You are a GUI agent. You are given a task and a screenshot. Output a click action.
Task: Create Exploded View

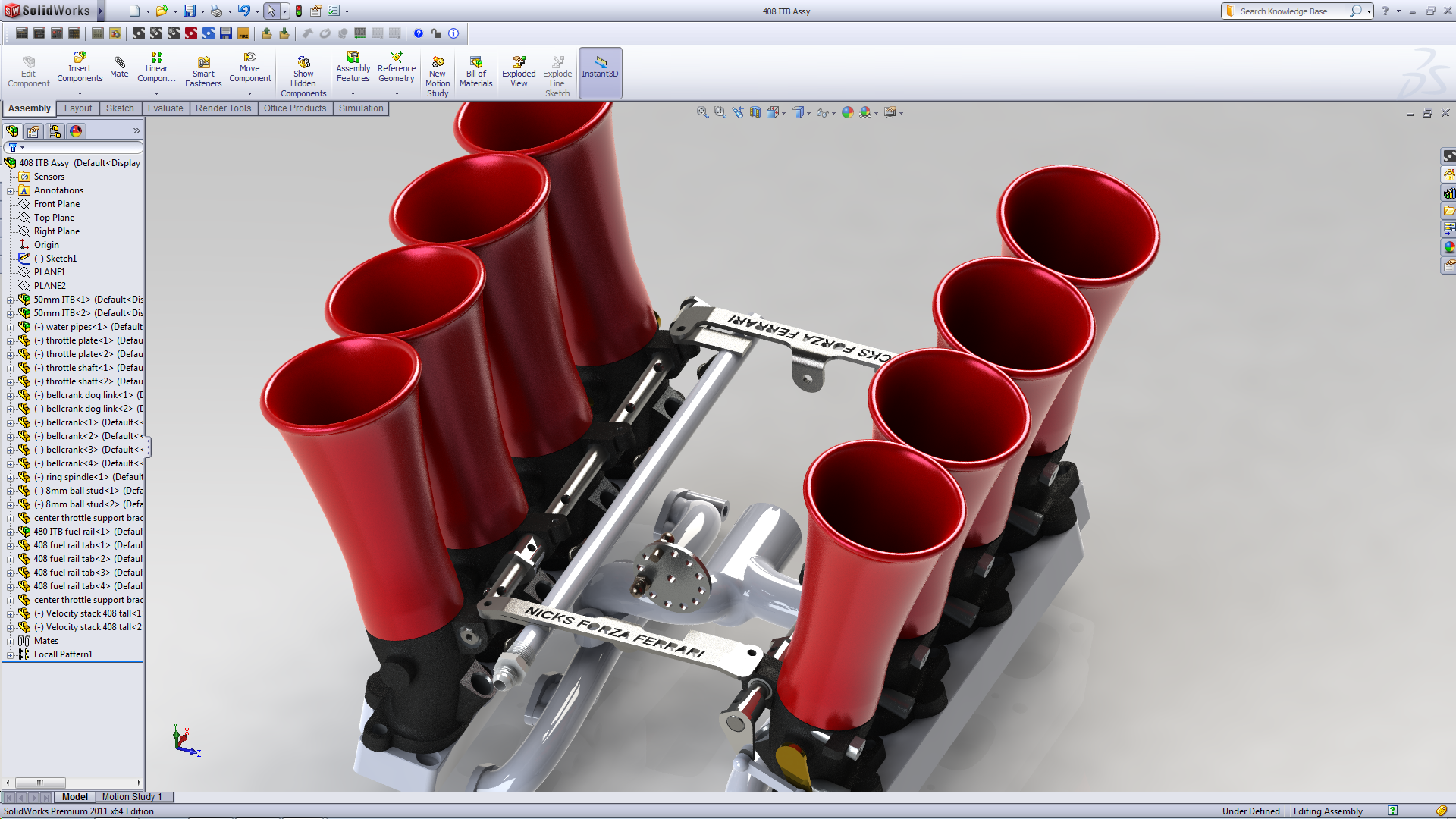coord(519,72)
